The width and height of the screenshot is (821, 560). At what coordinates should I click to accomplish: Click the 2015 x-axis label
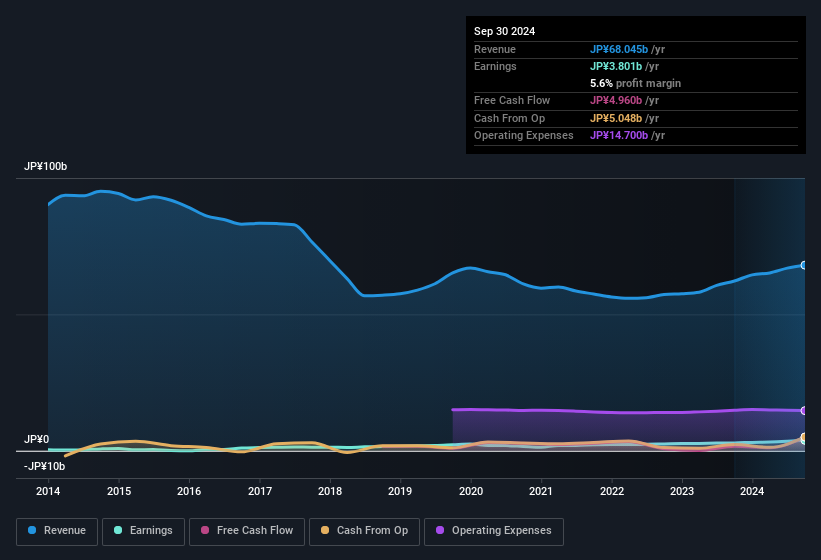[x=119, y=491]
